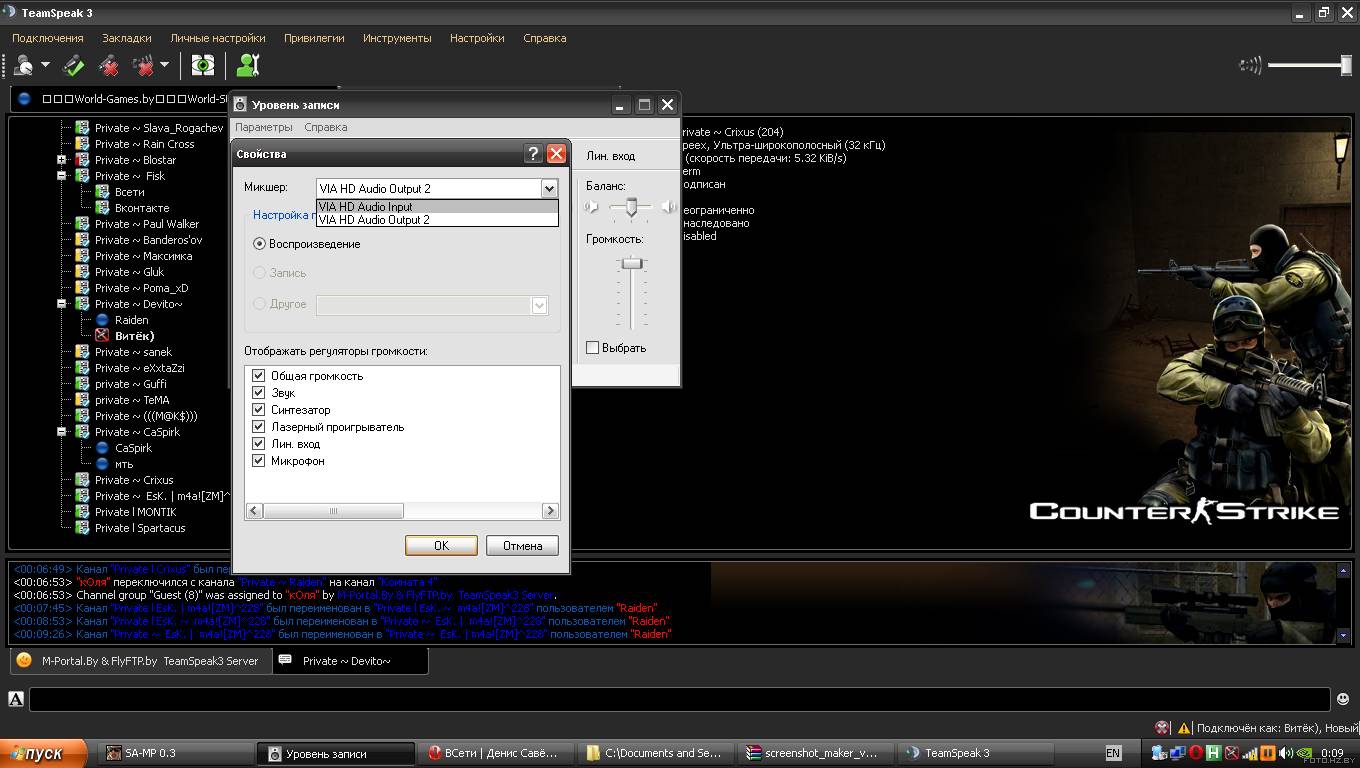Uncheck Микрофон checkbox
Screen dimensions: 1360x768
(x=258, y=461)
